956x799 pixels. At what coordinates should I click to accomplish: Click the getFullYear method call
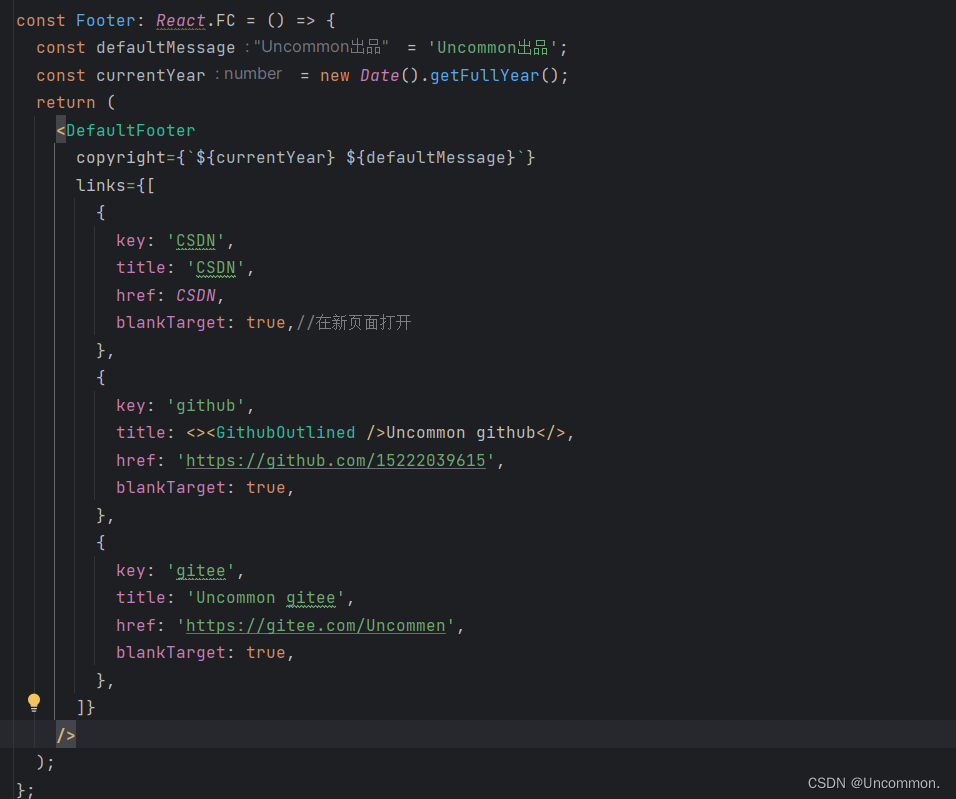click(x=485, y=76)
